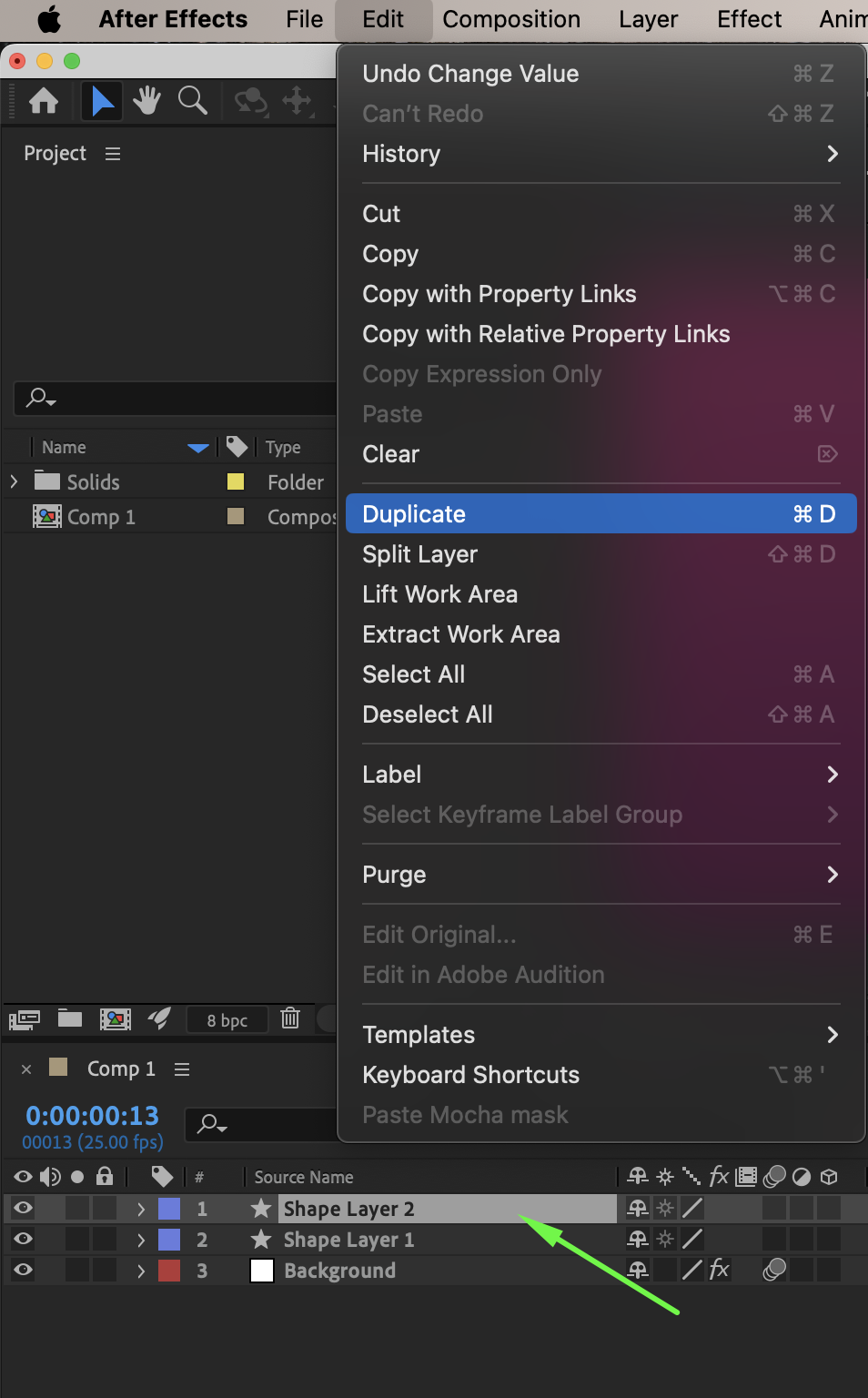Open the File menu
This screenshot has width=868, height=1398.
click(304, 19)
